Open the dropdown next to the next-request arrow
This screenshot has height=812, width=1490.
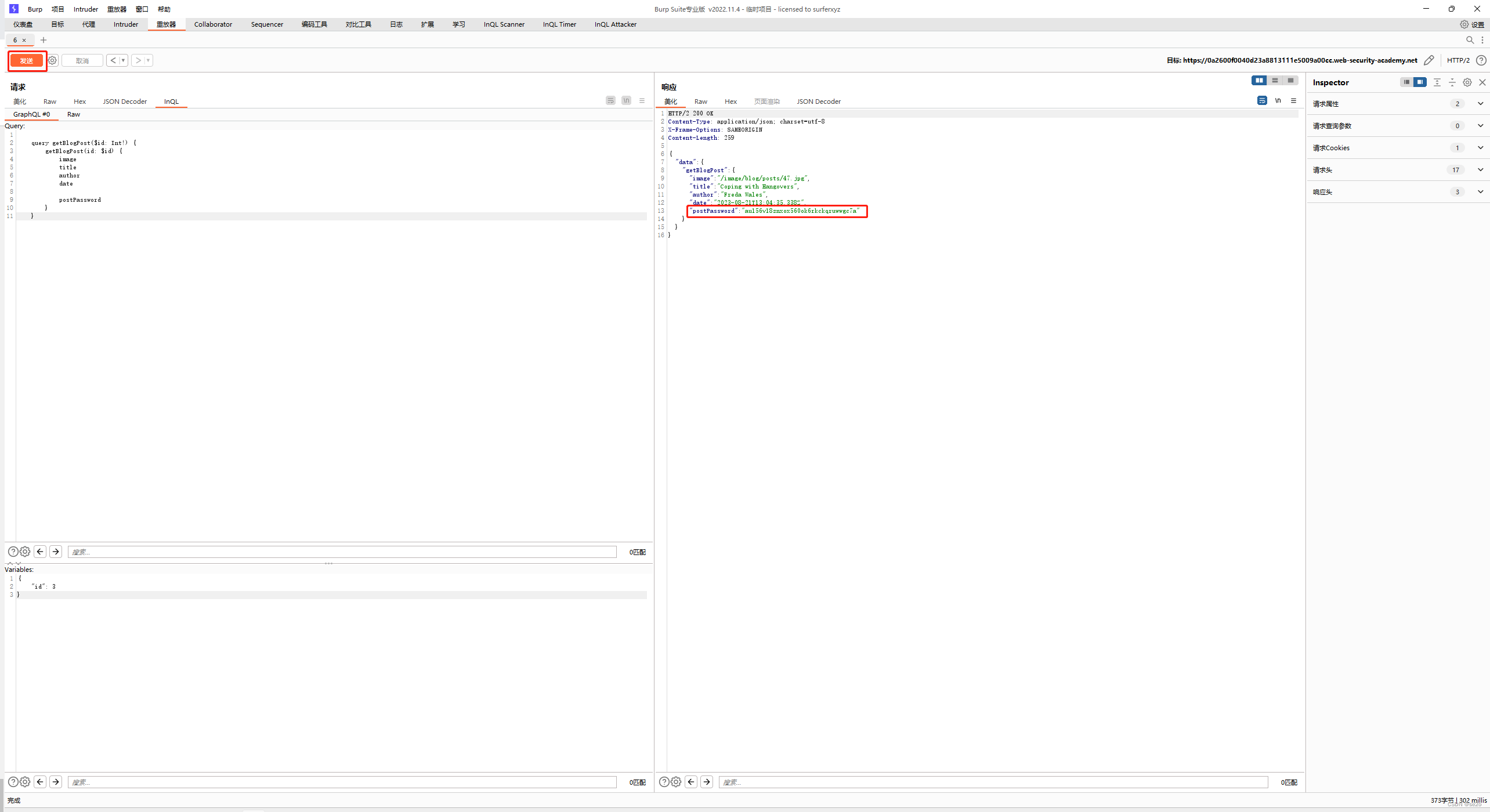click(149, 60)
